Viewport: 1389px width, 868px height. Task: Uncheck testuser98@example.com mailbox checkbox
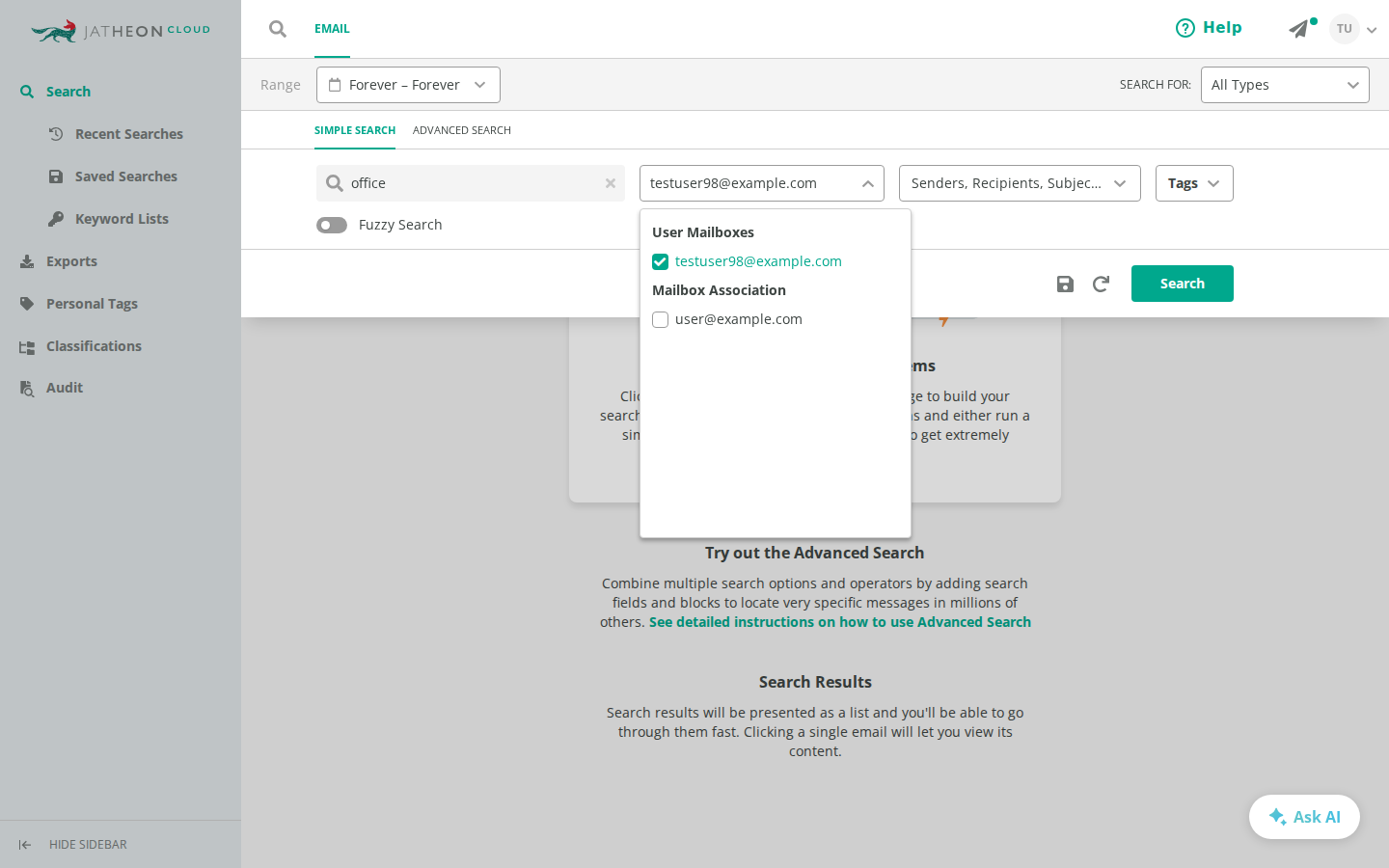(661, 261)
